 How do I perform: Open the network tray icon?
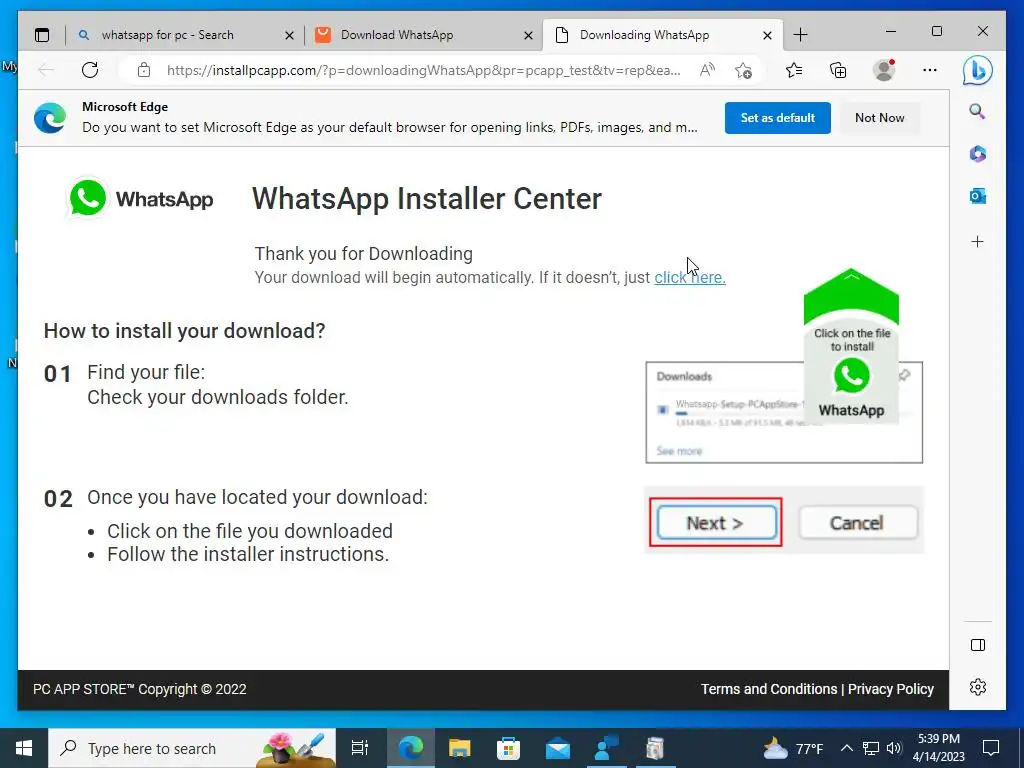point(871,748)
